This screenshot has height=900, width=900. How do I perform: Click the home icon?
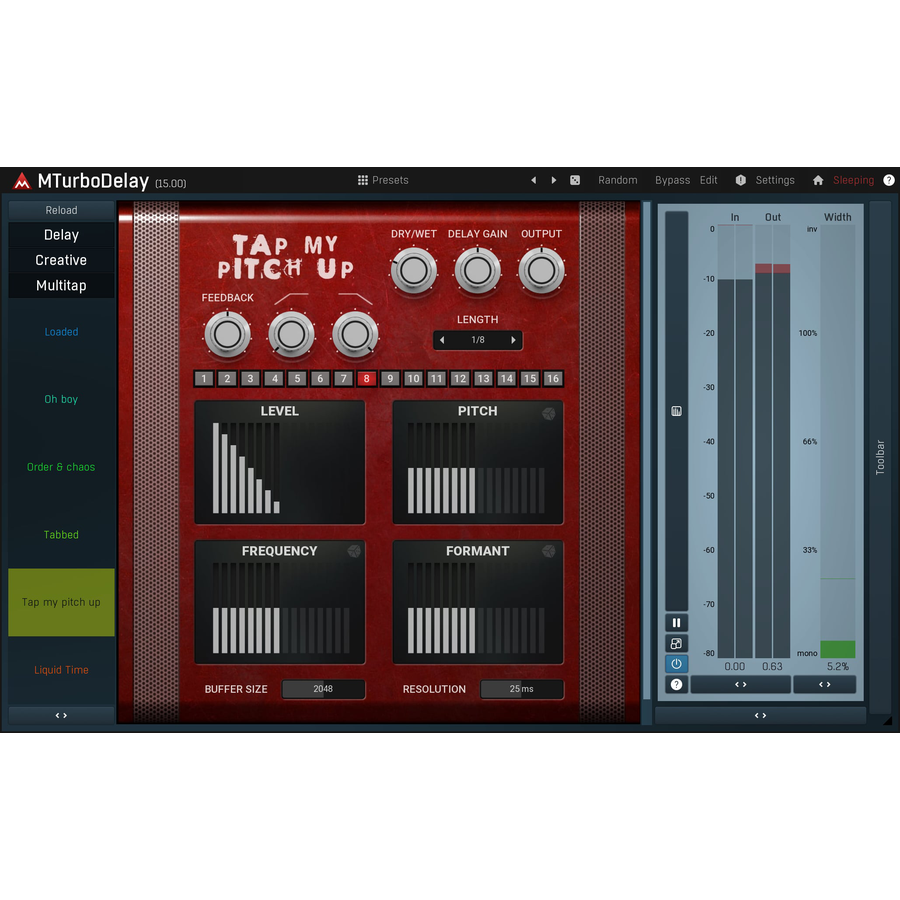818,180
